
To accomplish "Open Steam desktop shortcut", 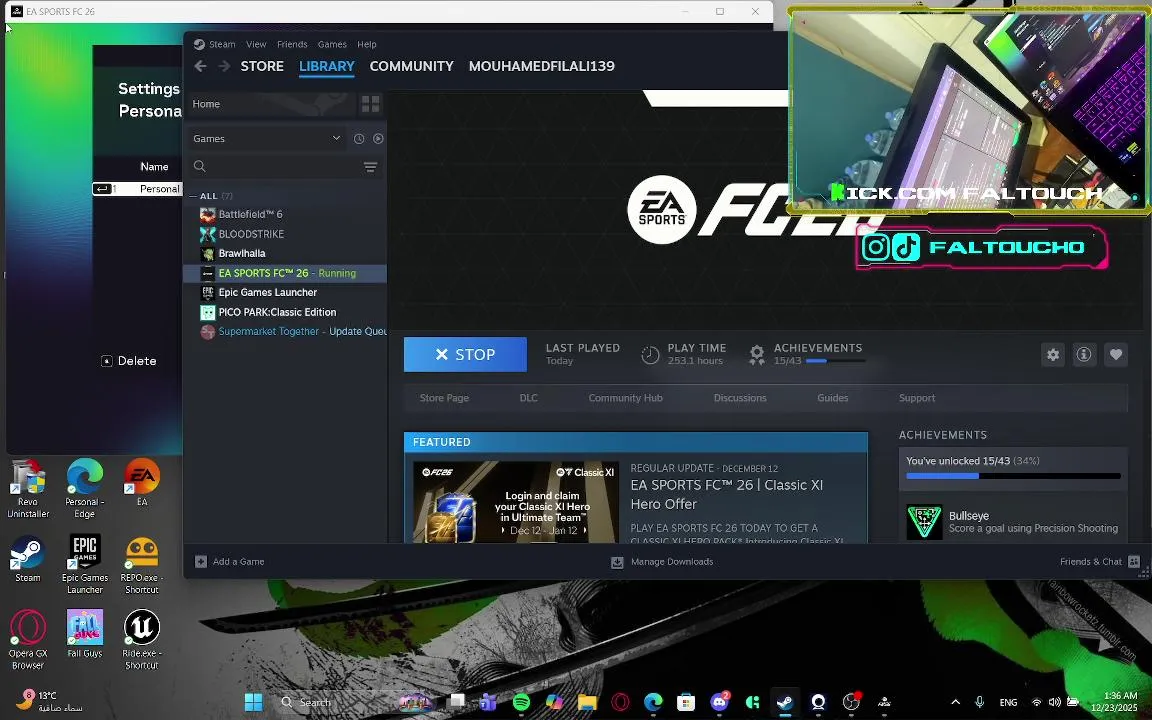I will [28, 559].
